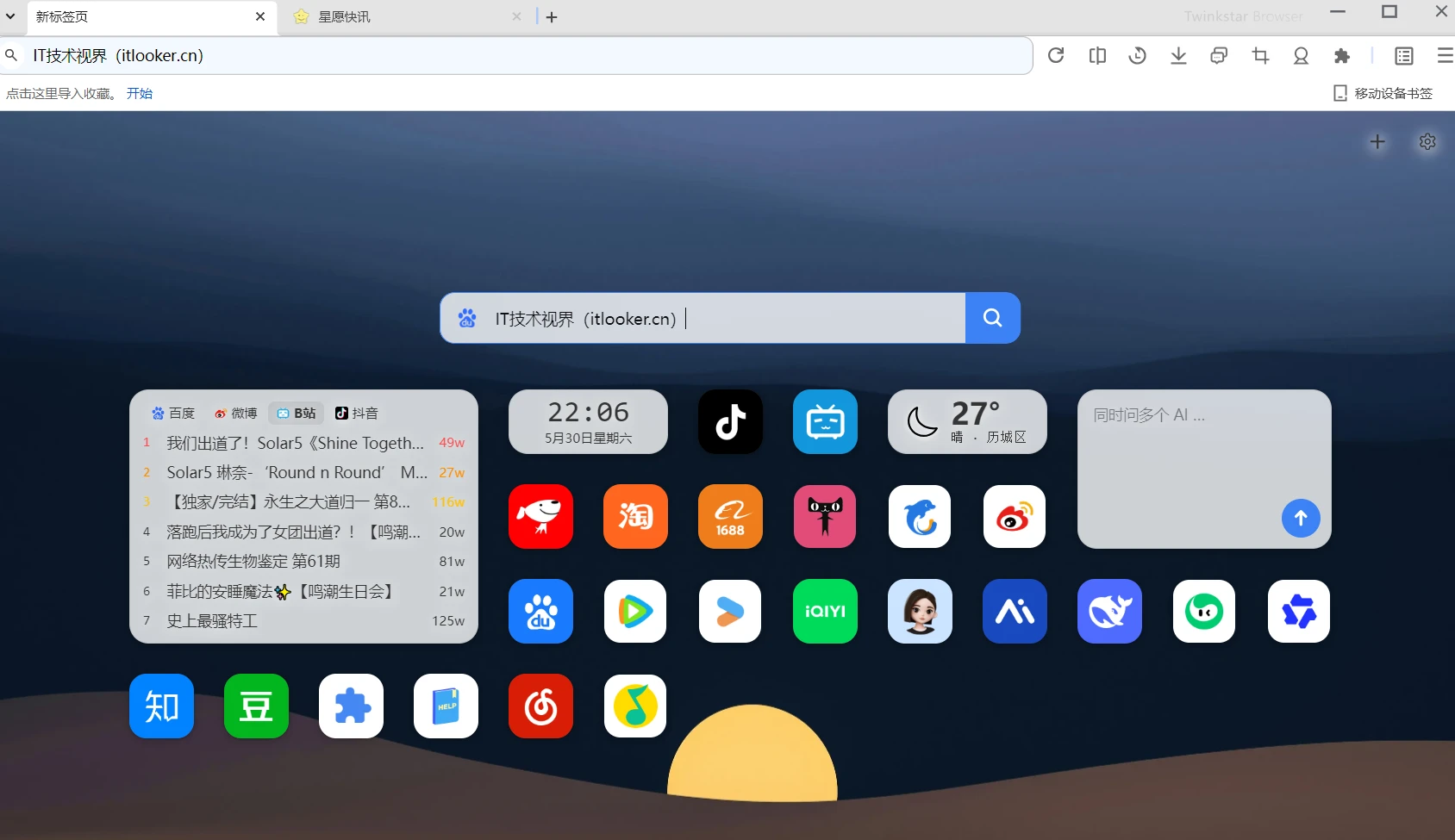Open the QQ Music shortcut tile

(635, 706)
